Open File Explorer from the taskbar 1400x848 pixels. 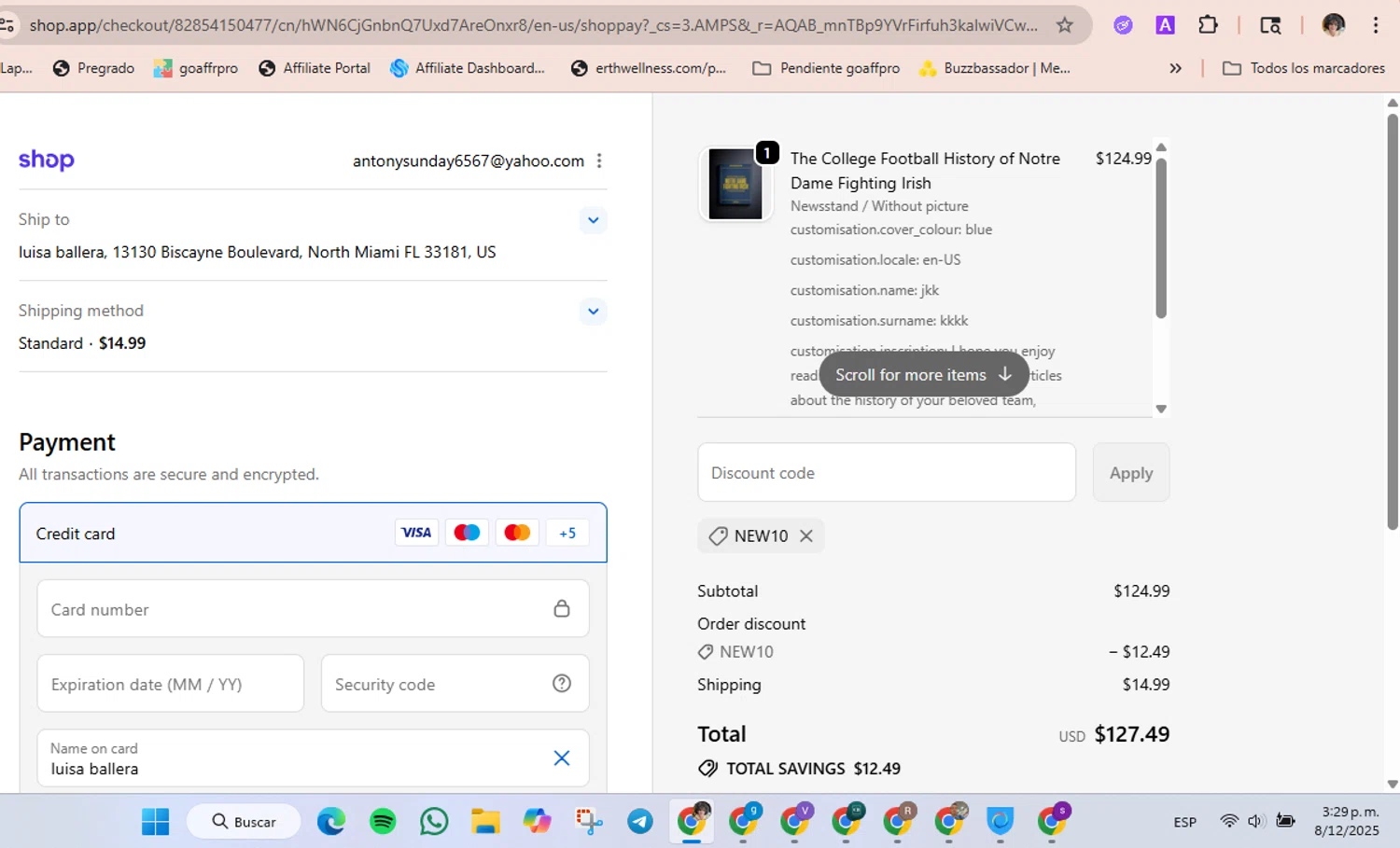point(485,822)
